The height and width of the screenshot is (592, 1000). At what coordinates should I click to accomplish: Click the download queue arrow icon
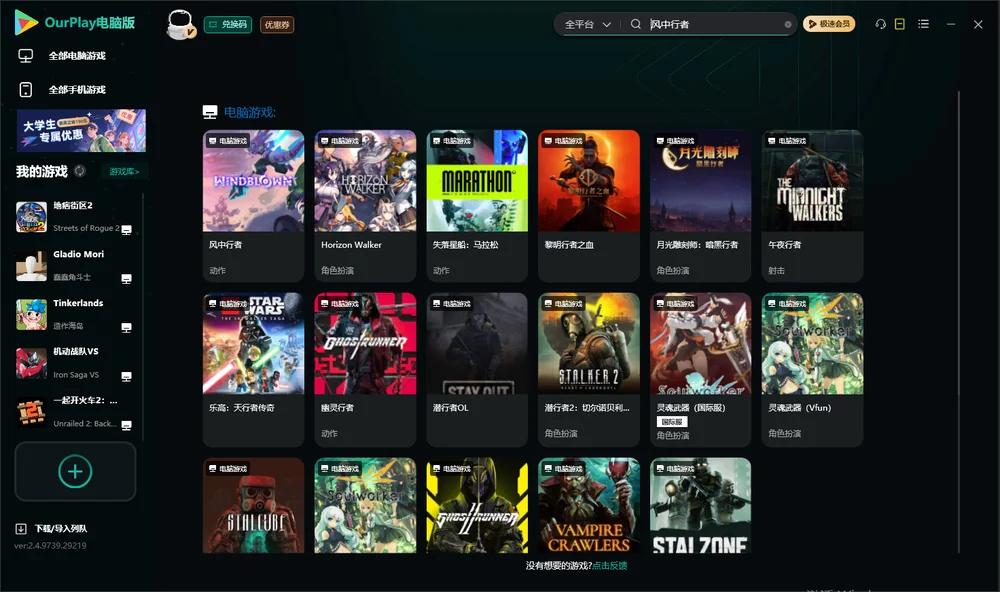pyautogui.click(x=21, y=528)
